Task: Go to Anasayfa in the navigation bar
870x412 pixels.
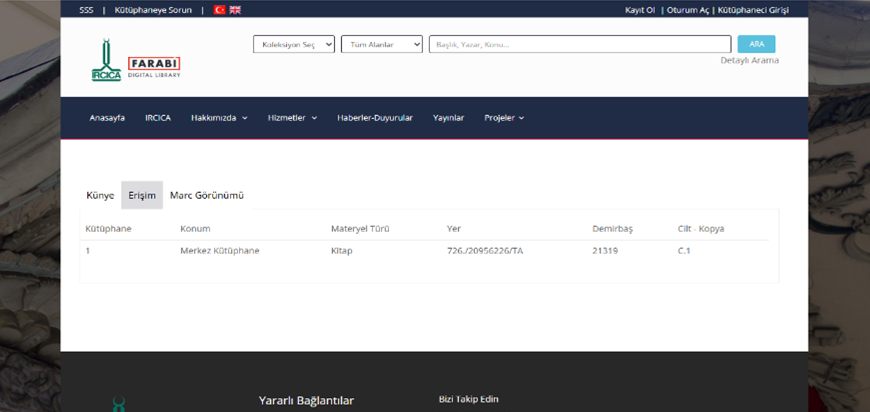Action: click(107, 118)
